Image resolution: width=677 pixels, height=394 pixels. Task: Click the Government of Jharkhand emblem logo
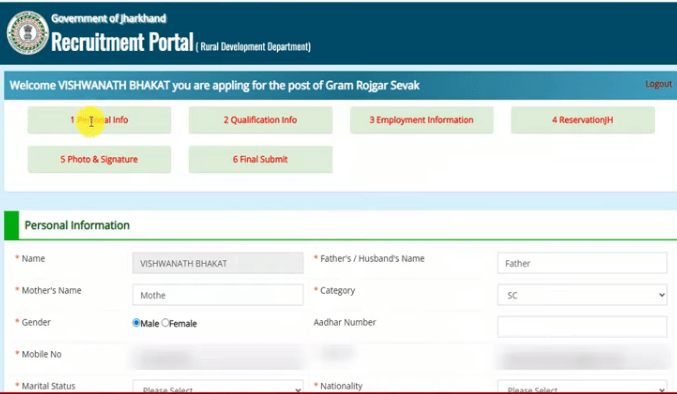point(28,33)
